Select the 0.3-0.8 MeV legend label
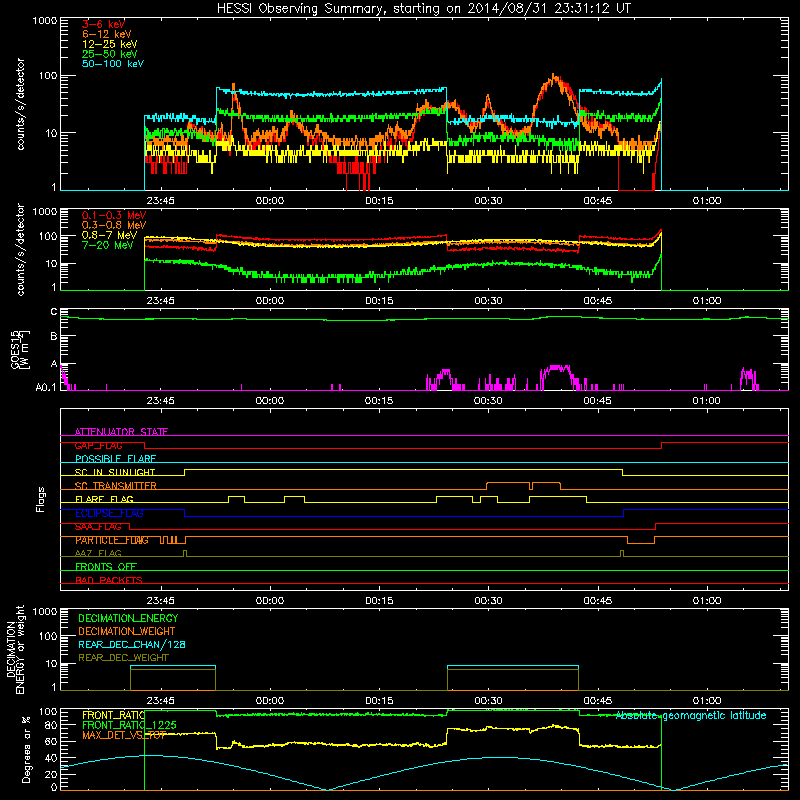This screenshot has width=800, height=800. pos(114,225)
